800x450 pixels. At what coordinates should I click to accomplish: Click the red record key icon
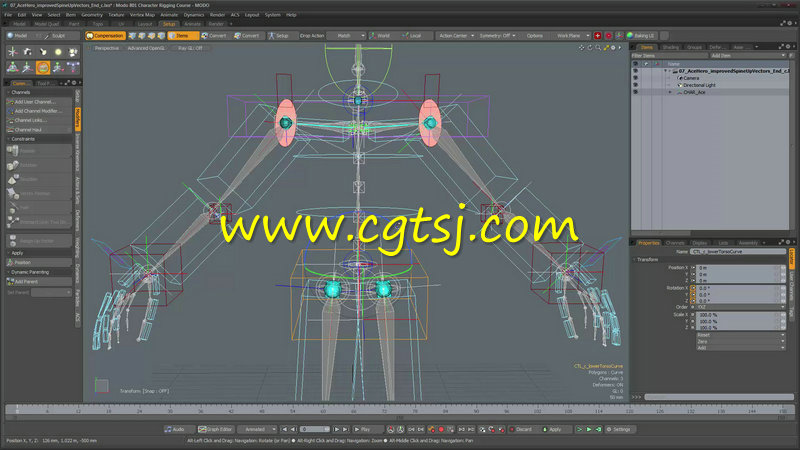[x=441, y=430]
